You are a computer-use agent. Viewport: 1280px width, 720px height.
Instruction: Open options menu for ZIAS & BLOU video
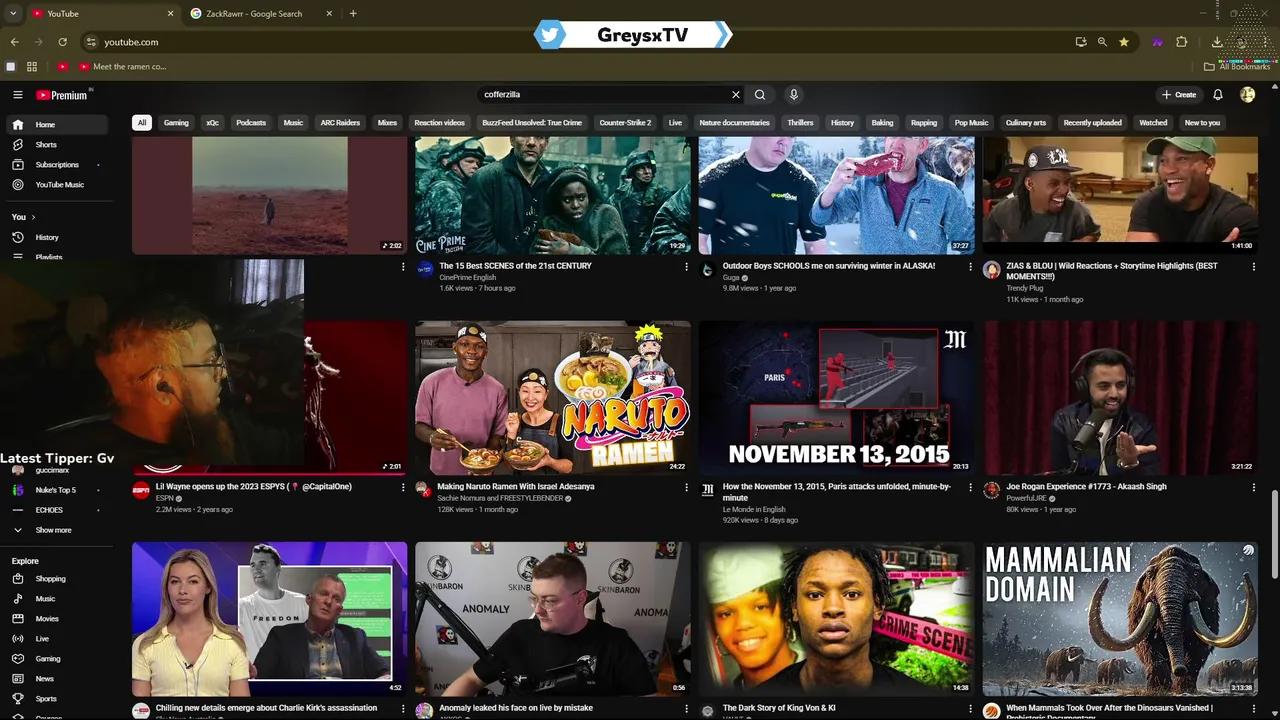[x=1253, y=267]
